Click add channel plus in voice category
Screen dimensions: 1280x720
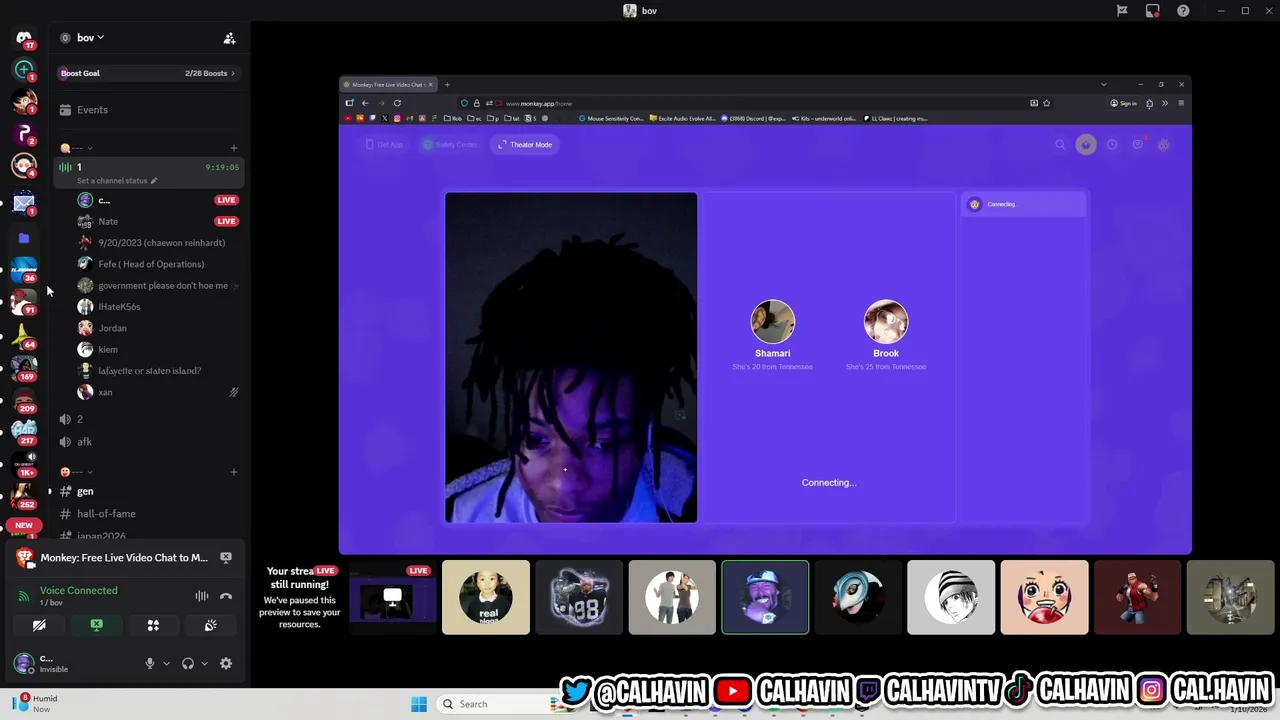(x=234, y=149)
